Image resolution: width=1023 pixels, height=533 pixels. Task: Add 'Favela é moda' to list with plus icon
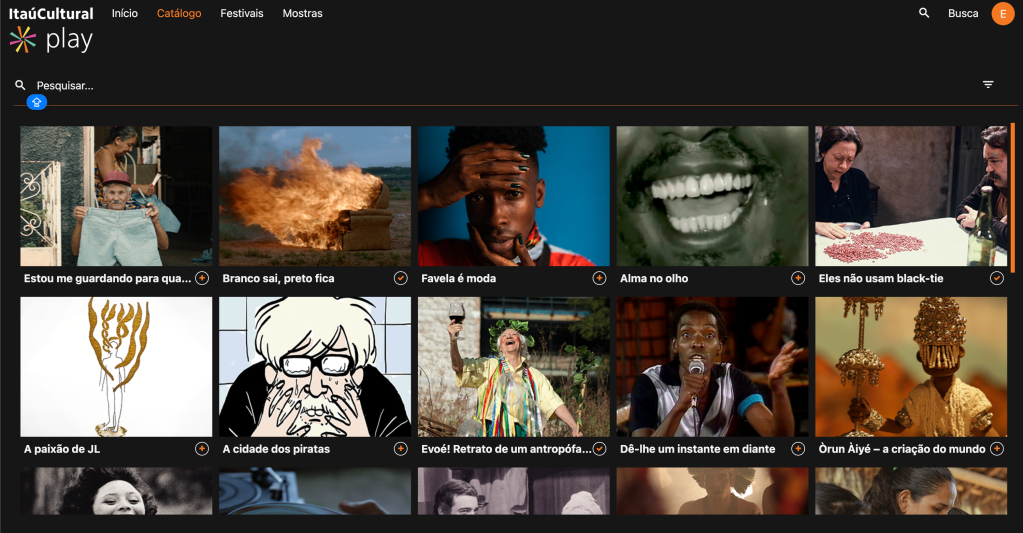coord(599,278)
